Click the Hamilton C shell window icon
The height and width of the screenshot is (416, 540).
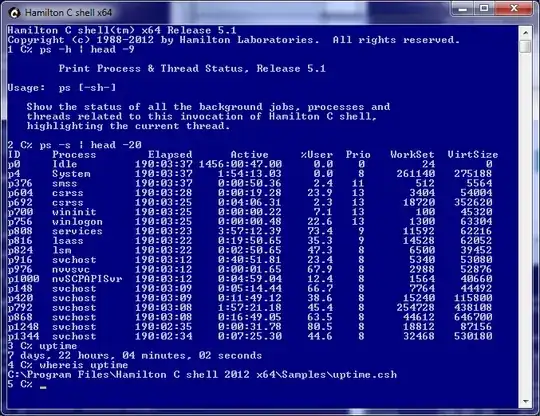(x=14, y=13)
